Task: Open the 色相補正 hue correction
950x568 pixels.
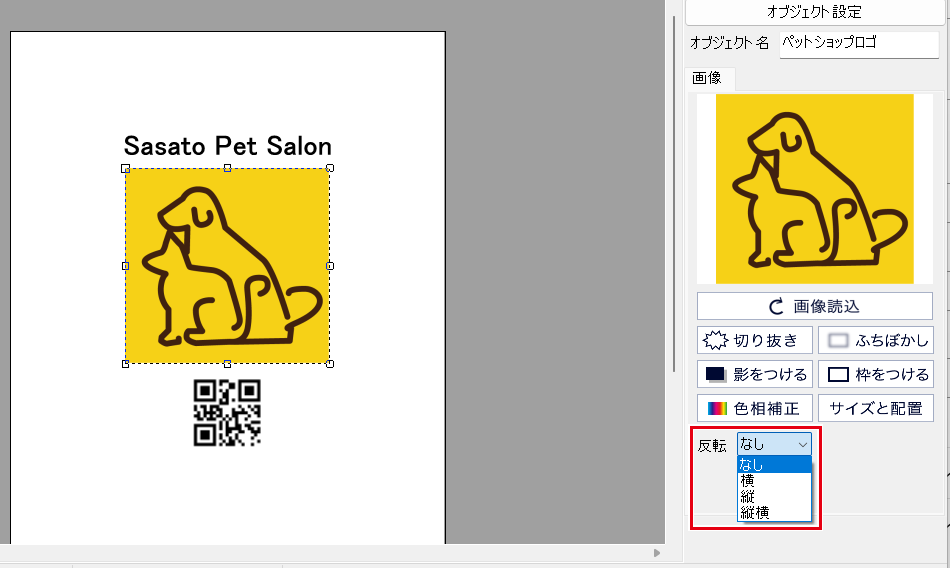Action: click(754, 408)
